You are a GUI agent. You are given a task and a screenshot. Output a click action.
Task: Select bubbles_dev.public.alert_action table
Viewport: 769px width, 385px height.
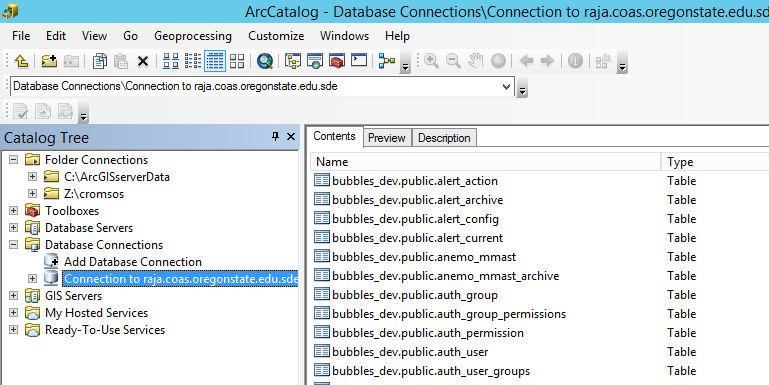[x=415, y=181]
